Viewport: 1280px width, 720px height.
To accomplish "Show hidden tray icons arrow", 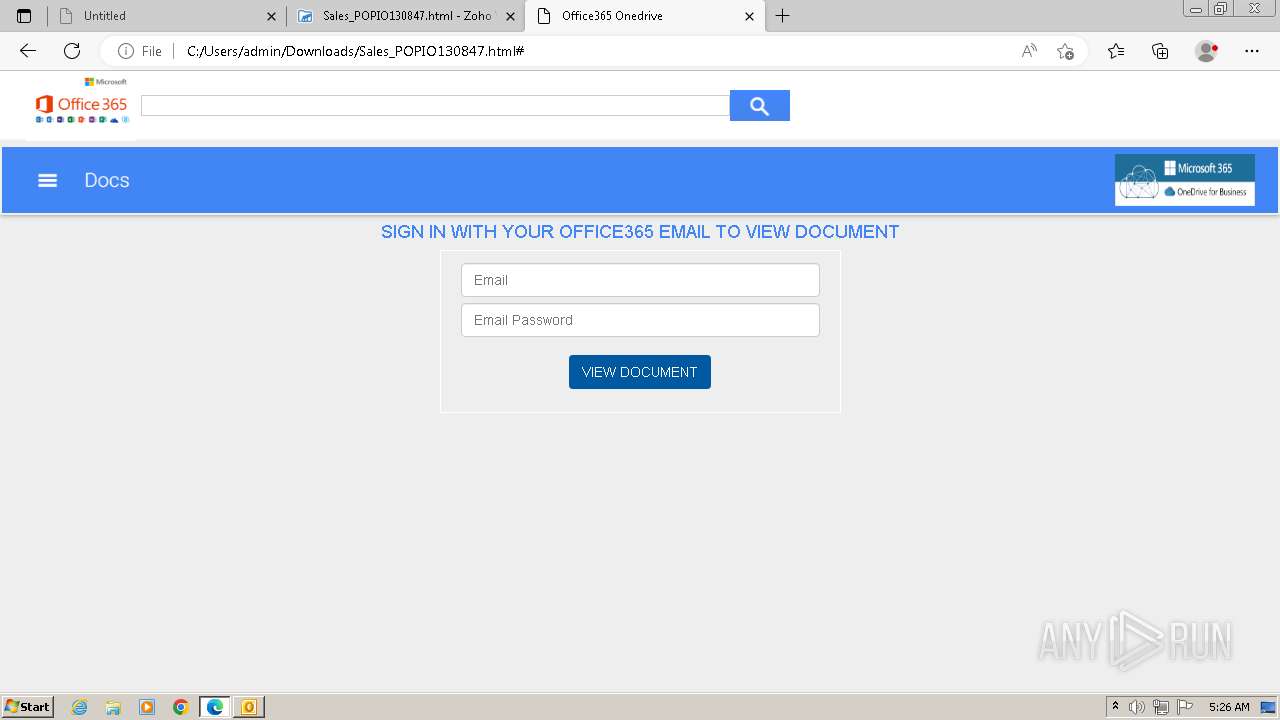I will point(1115,707).
